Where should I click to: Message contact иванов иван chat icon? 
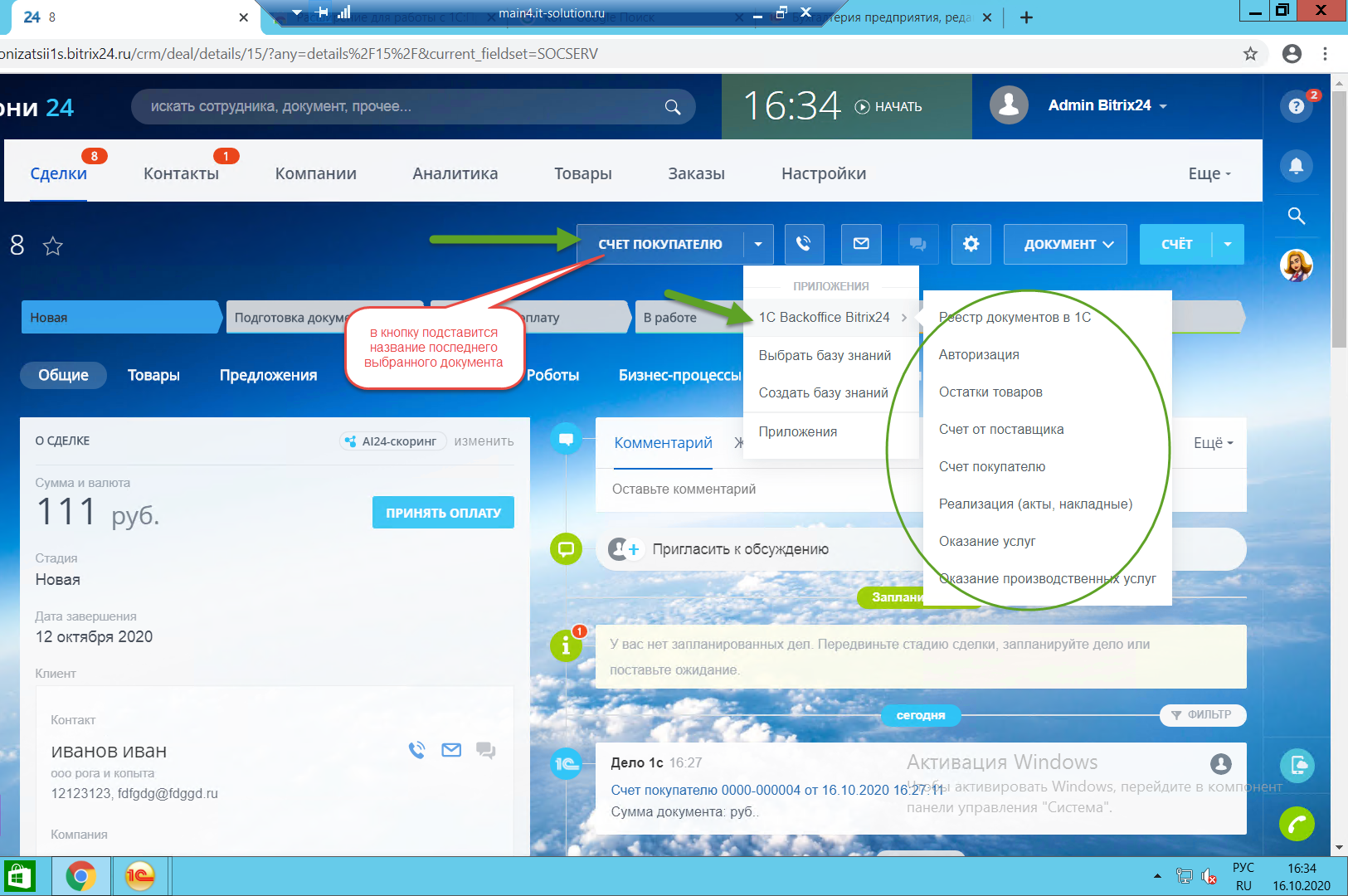click(x=486, y=751)
